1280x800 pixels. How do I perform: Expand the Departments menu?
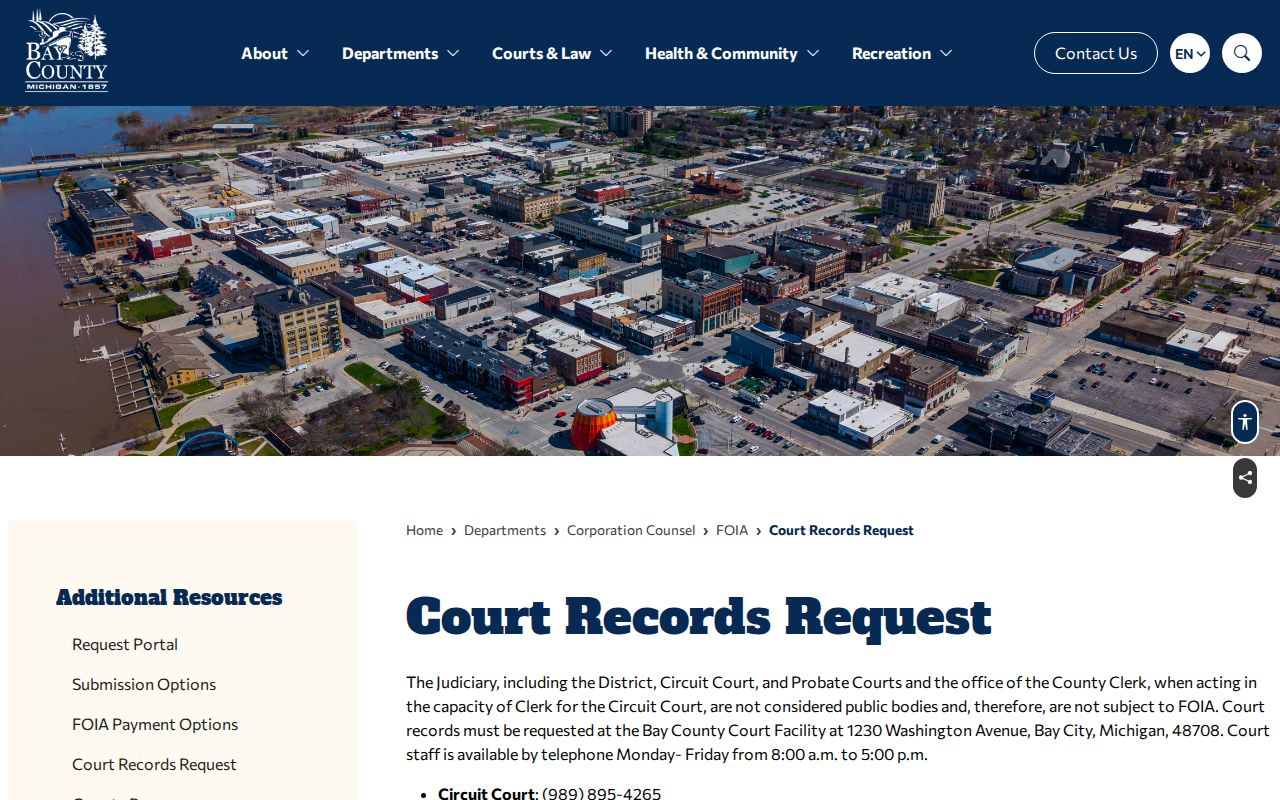coord(400,53)
